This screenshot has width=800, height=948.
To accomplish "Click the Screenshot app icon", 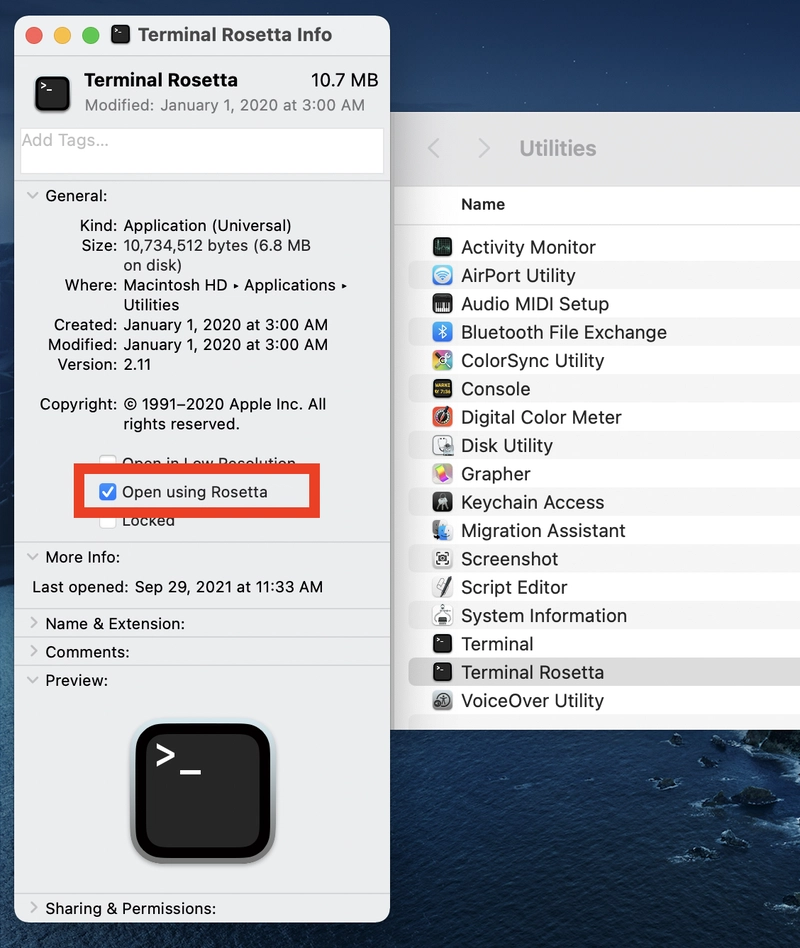I will click(442, 559).
